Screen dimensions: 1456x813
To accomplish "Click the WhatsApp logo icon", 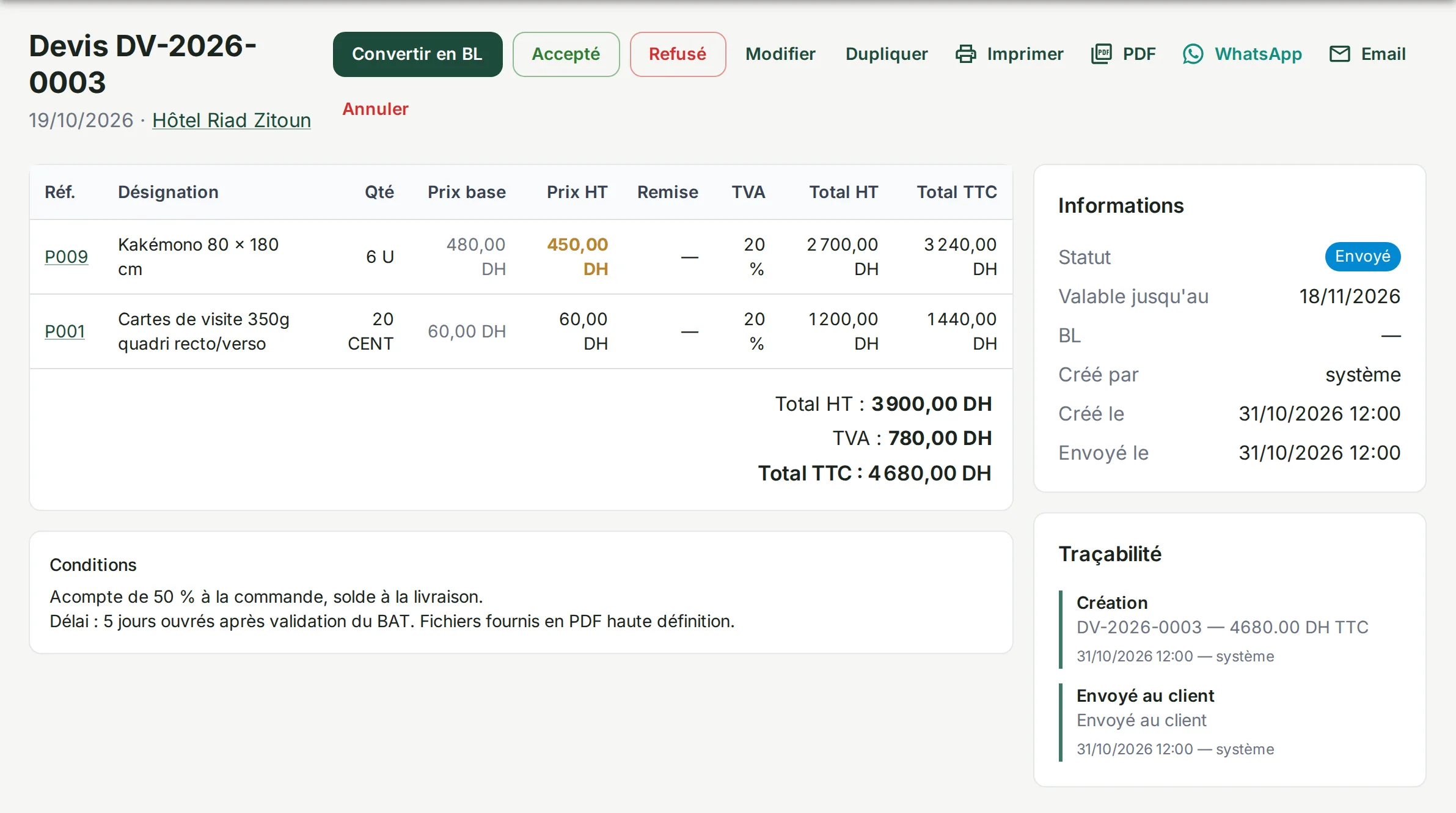I will click(x=1193, y=54).
